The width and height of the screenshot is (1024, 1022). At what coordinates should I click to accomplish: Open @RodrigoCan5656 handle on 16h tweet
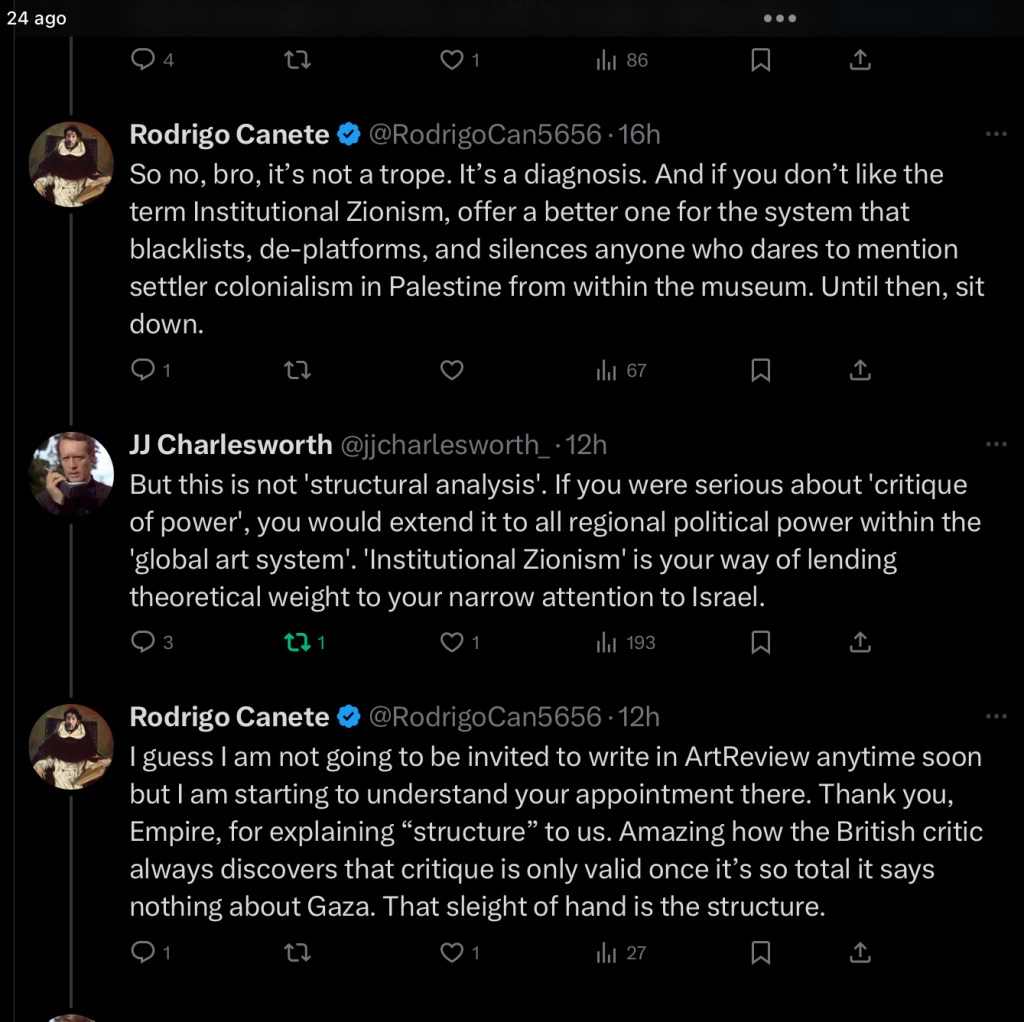point(486,134)
